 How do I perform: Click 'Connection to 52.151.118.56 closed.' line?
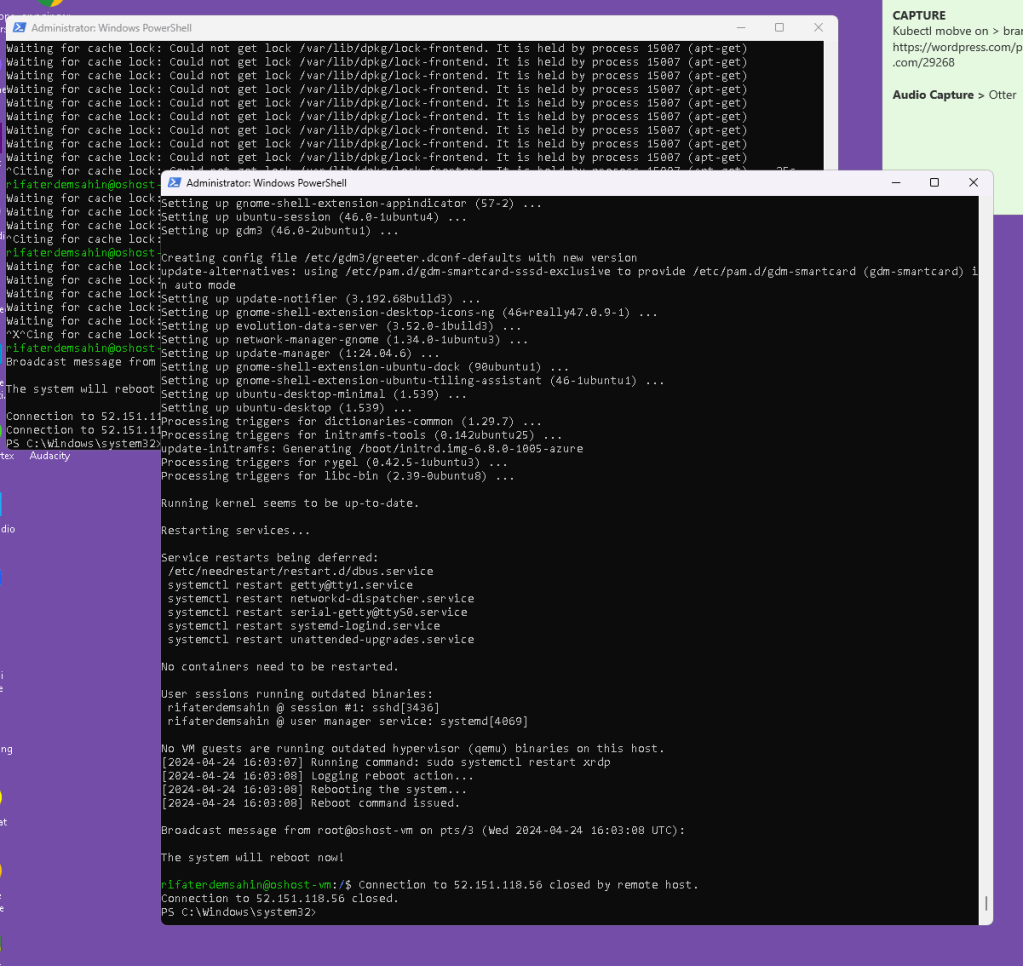point(279,898)
